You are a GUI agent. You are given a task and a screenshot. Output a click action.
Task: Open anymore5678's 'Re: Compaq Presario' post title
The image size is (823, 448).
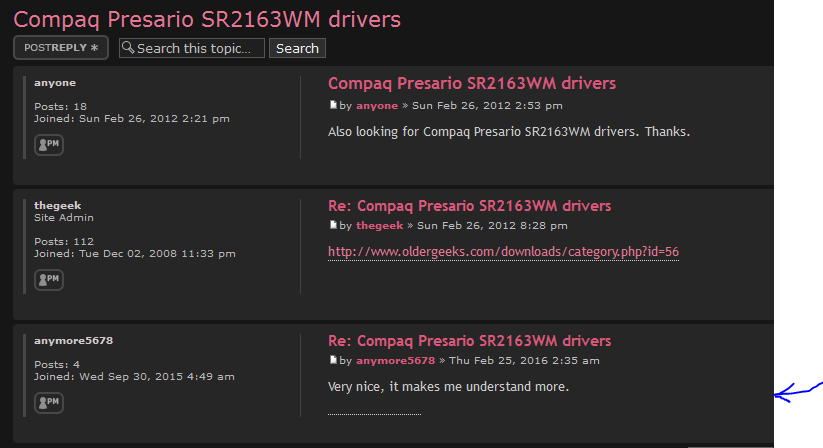(469, 340)
